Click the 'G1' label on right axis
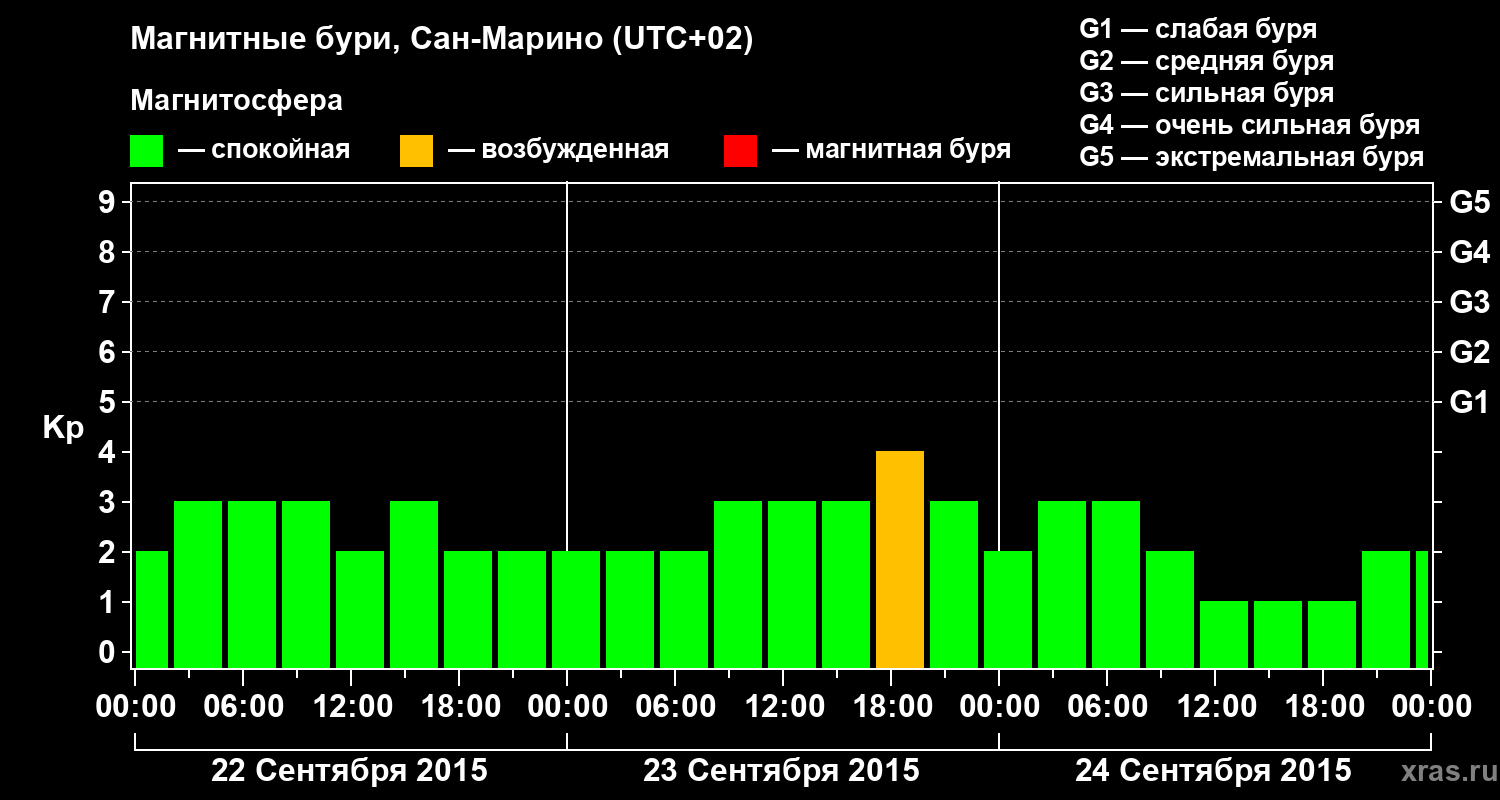Image resolution: width=1500 pixels, height=800 pixels. pyautogui.click(x=1469, y=402)
